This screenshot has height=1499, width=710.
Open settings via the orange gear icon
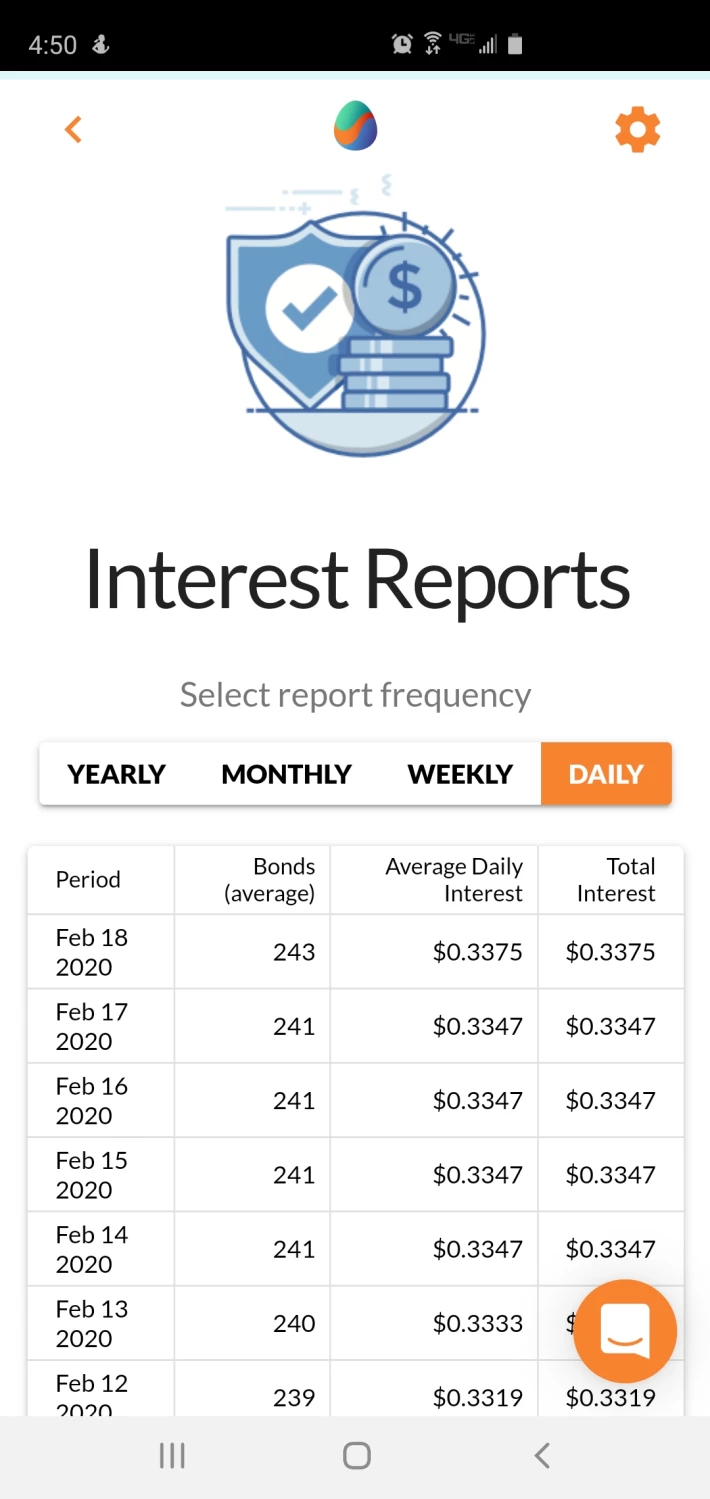point(637,130)
